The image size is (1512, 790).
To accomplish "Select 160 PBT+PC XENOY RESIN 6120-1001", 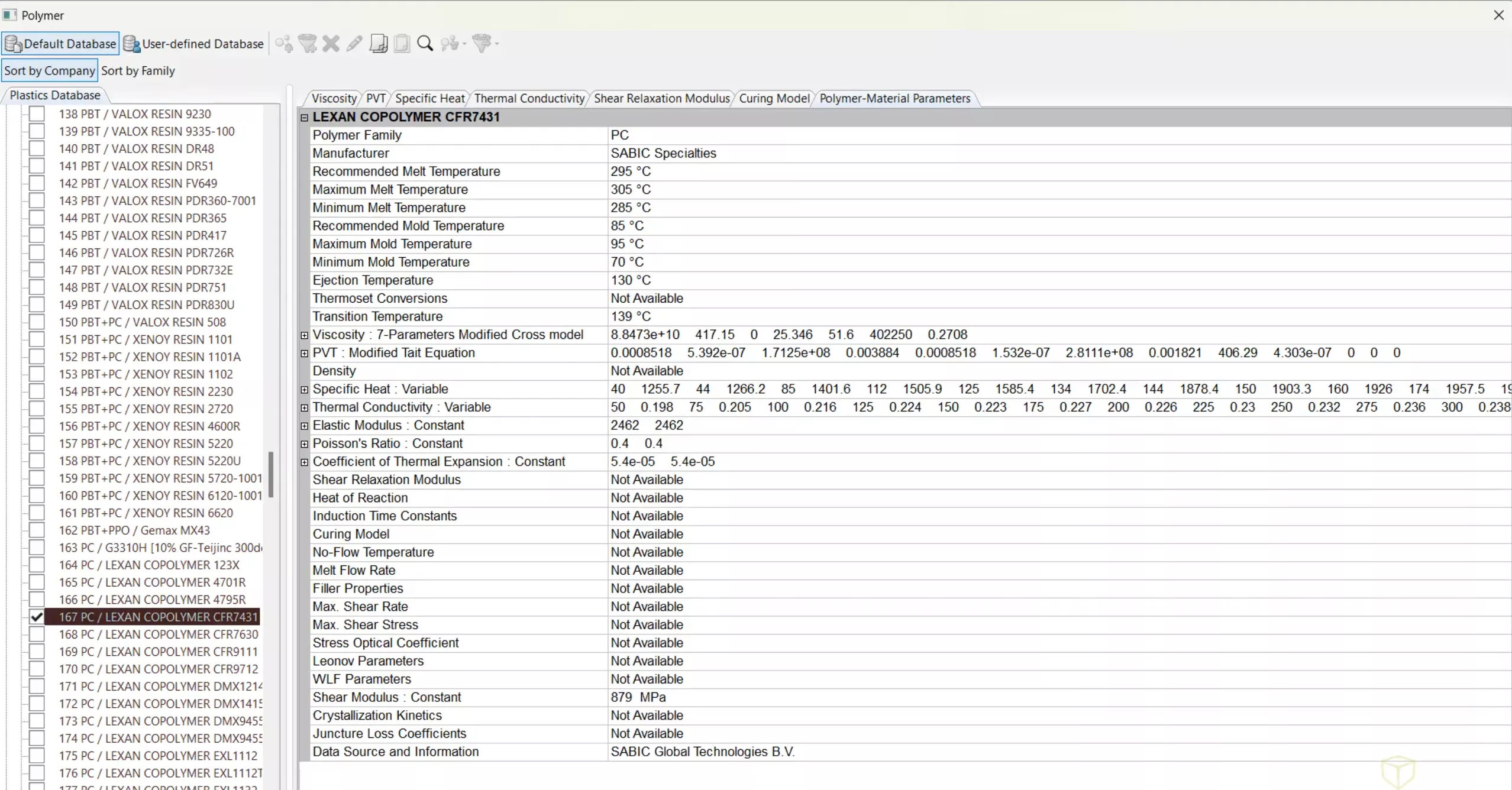I will [160, 496].
